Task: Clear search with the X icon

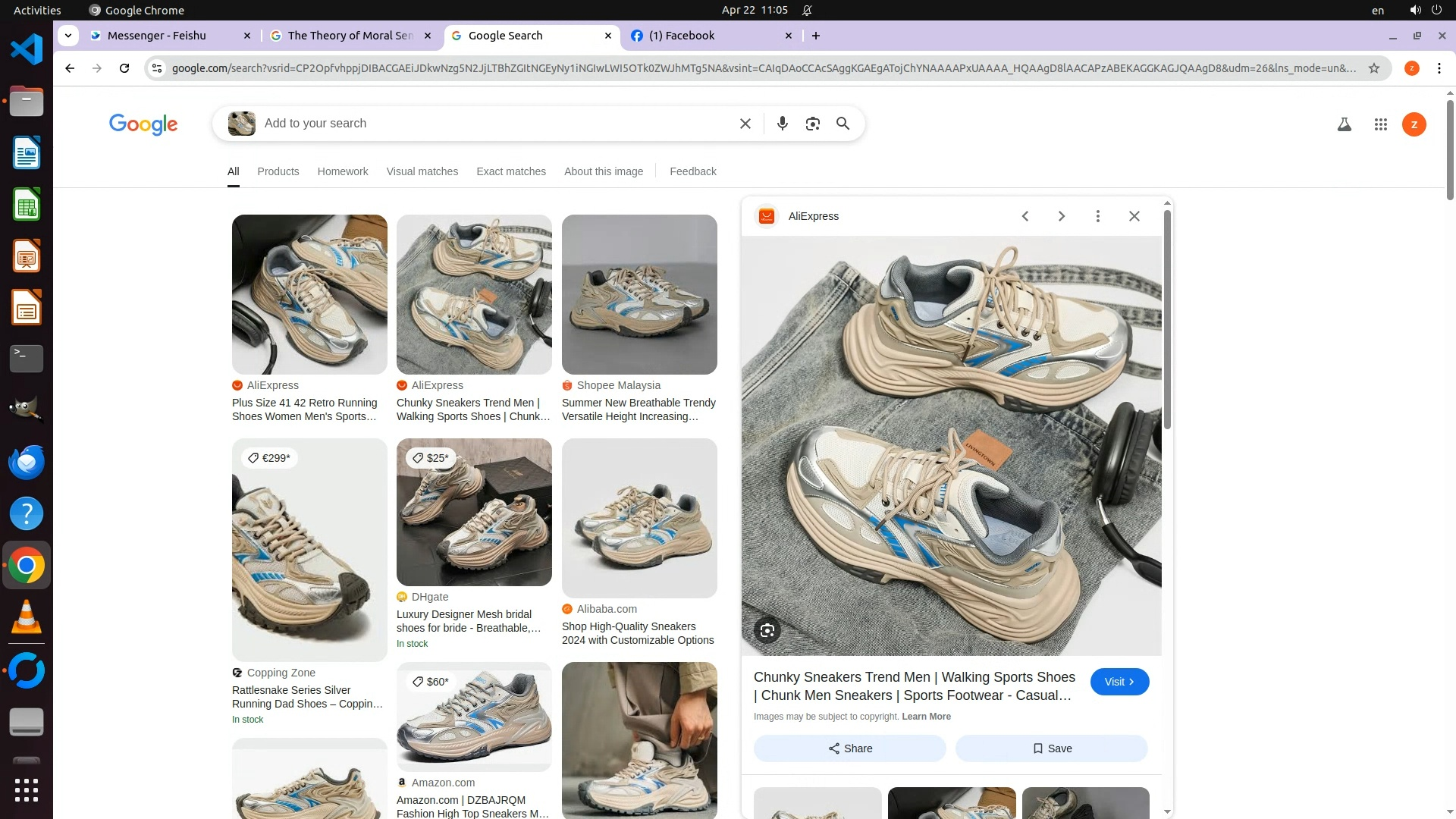Action: [745, 124]
